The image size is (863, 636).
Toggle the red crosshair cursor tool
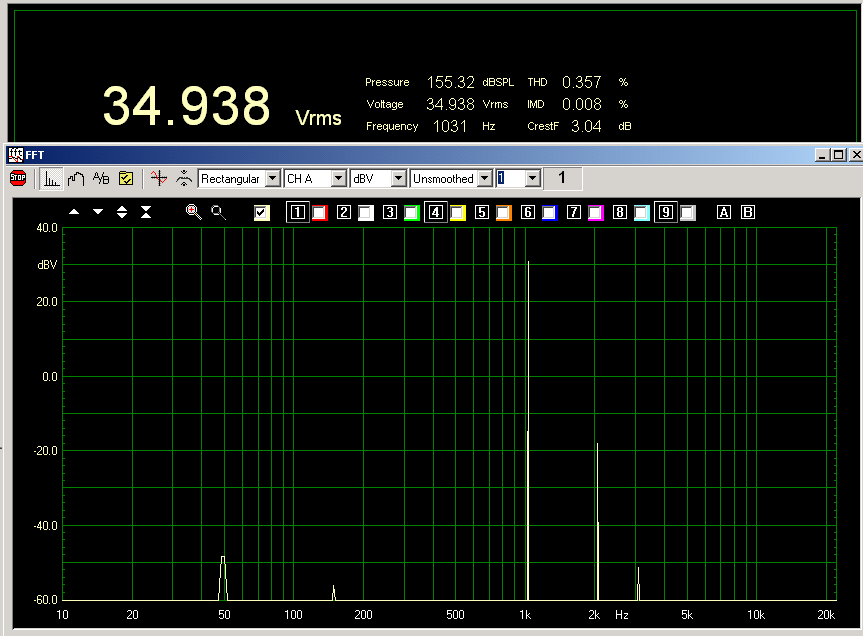pos(158,178)
